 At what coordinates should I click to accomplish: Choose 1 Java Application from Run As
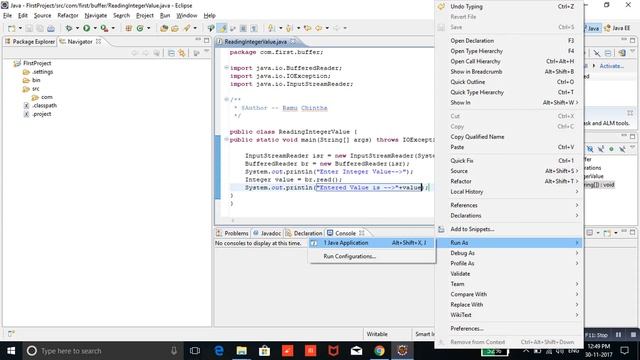coord(372,243)
